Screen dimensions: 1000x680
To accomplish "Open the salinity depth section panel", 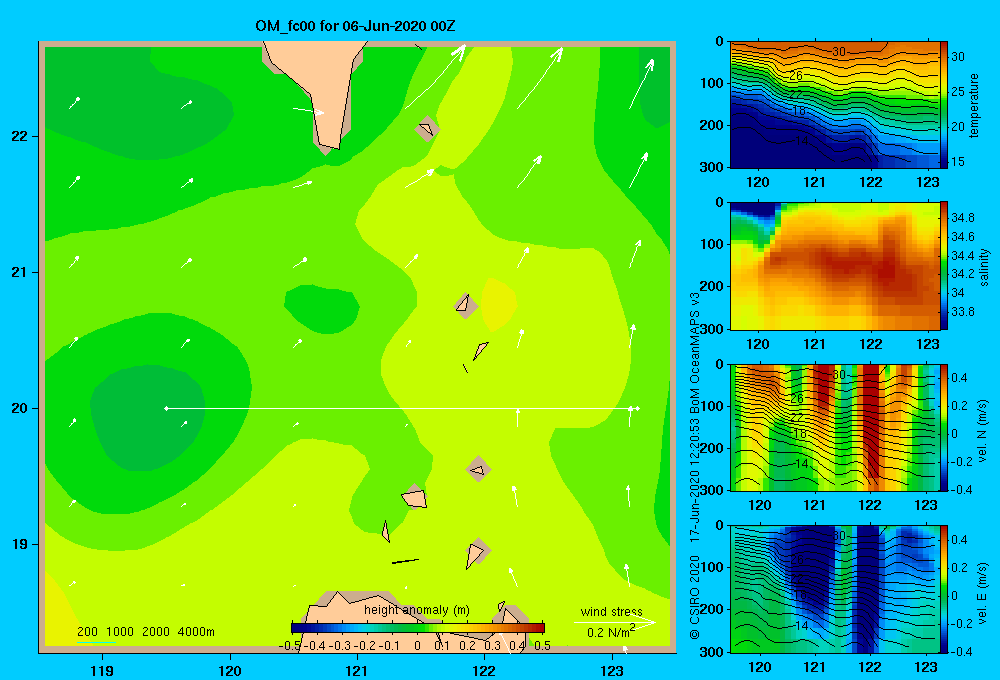I will coord(834,266).
